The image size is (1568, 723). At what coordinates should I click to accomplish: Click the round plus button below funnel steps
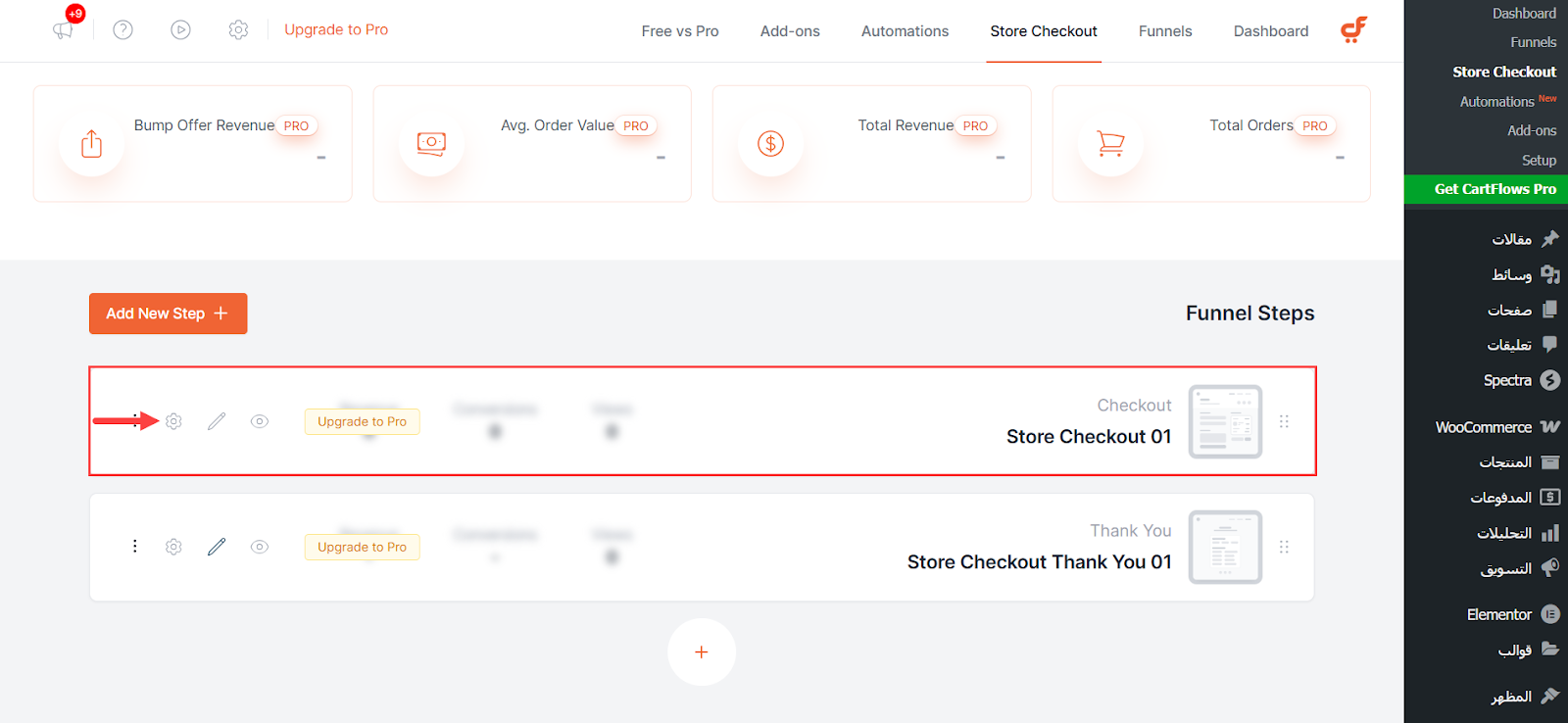(x=702, y=651)
